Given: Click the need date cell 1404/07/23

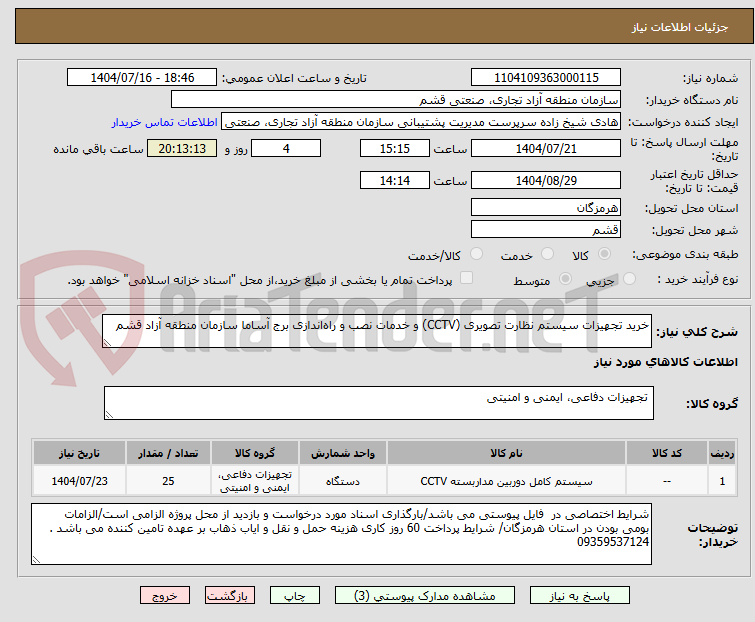Looking at the screenshot, I should [x=79, y=481].
